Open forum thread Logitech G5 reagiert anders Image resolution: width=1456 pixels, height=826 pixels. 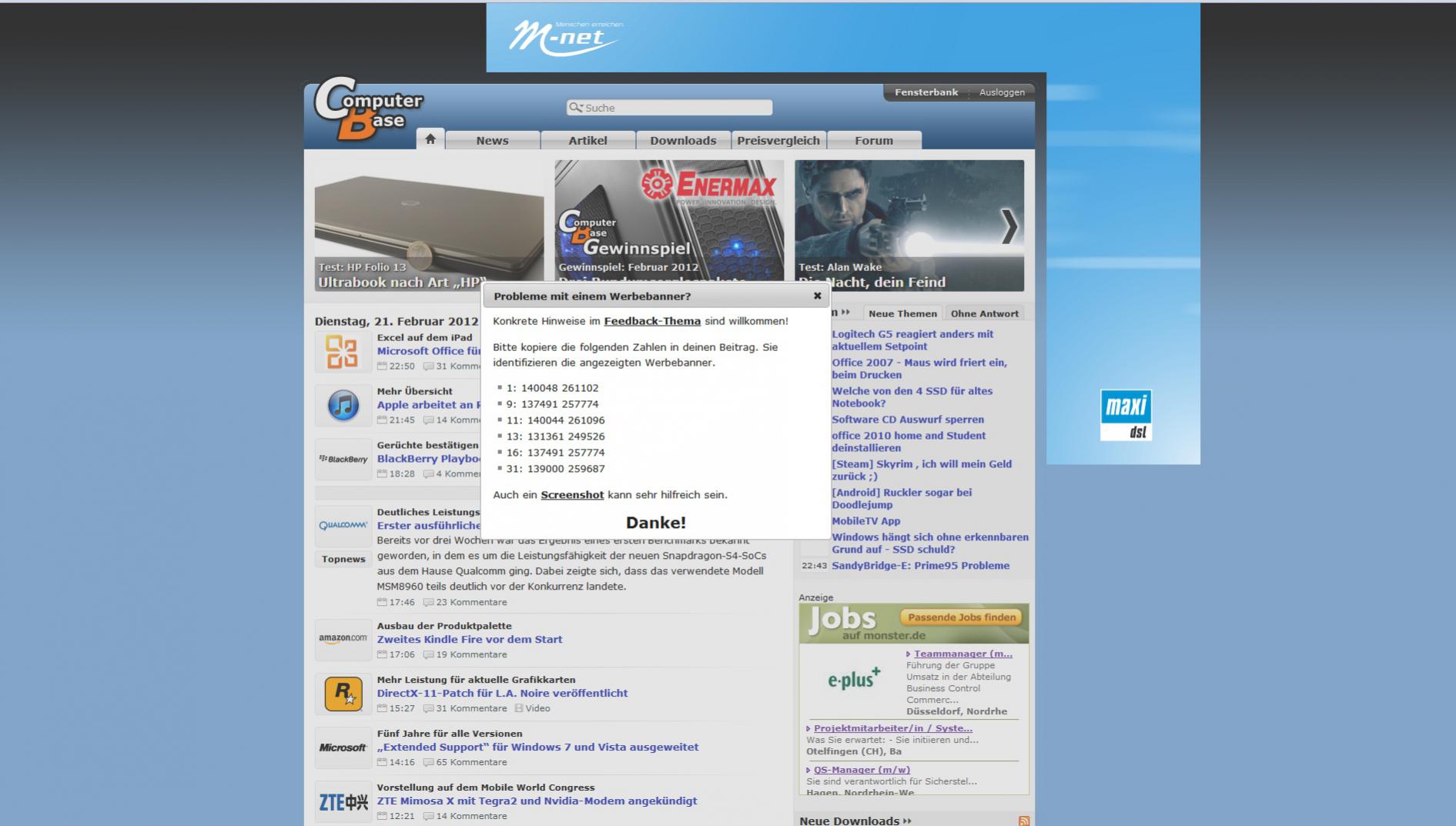click(x=912, y=340)
